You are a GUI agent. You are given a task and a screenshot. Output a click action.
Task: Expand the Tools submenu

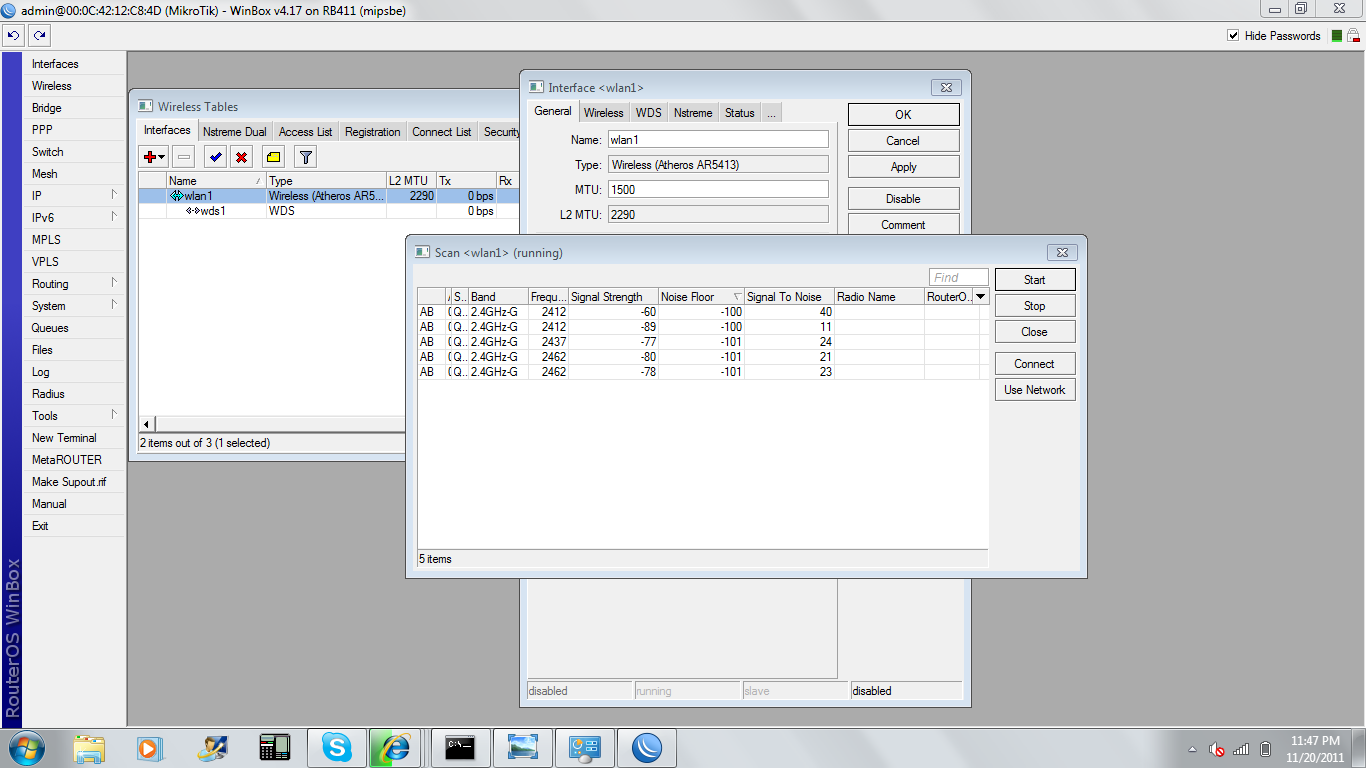click(x=114, y=414)
